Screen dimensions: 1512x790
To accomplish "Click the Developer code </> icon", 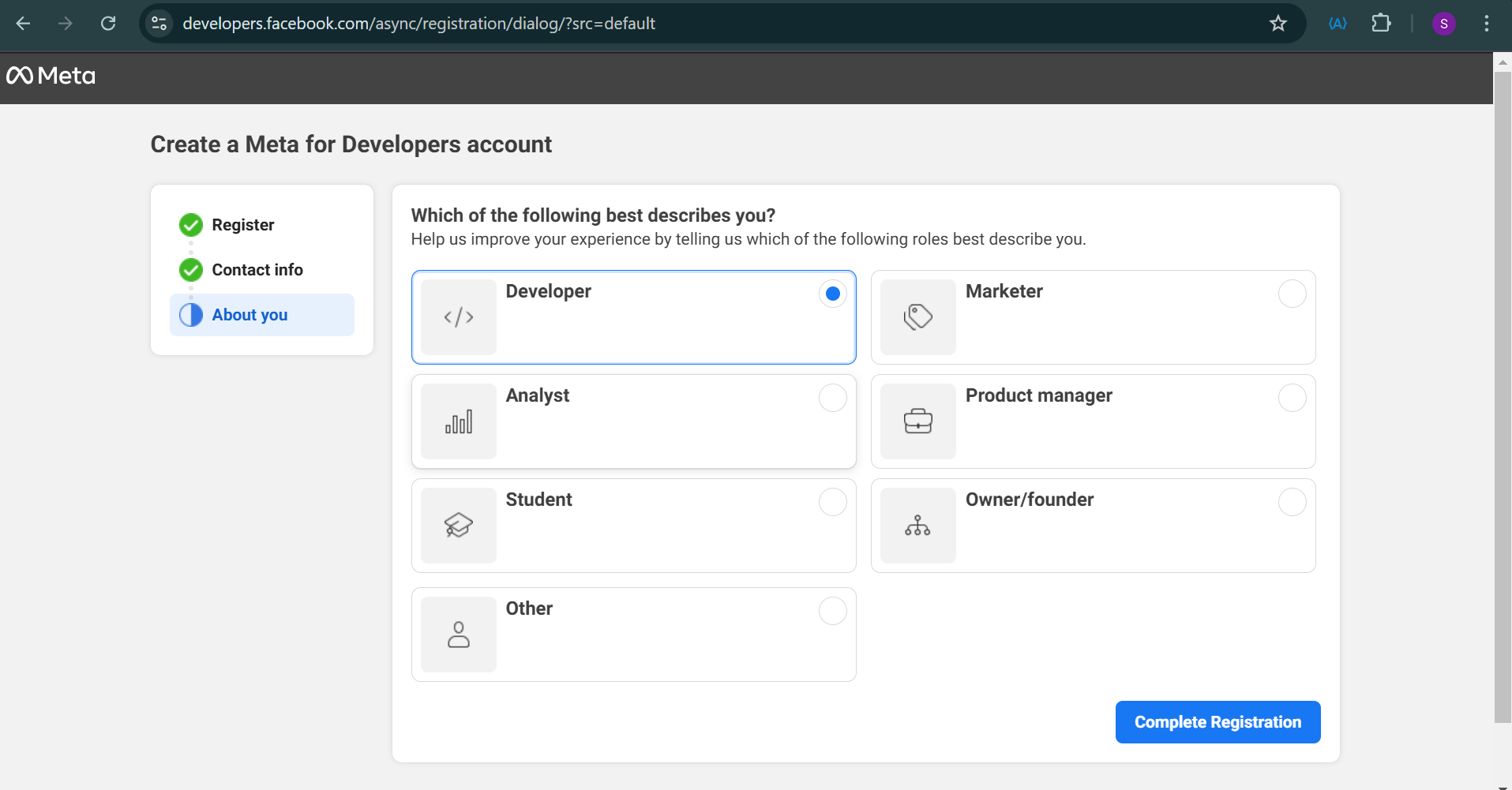I will click(x=458, y=317).
